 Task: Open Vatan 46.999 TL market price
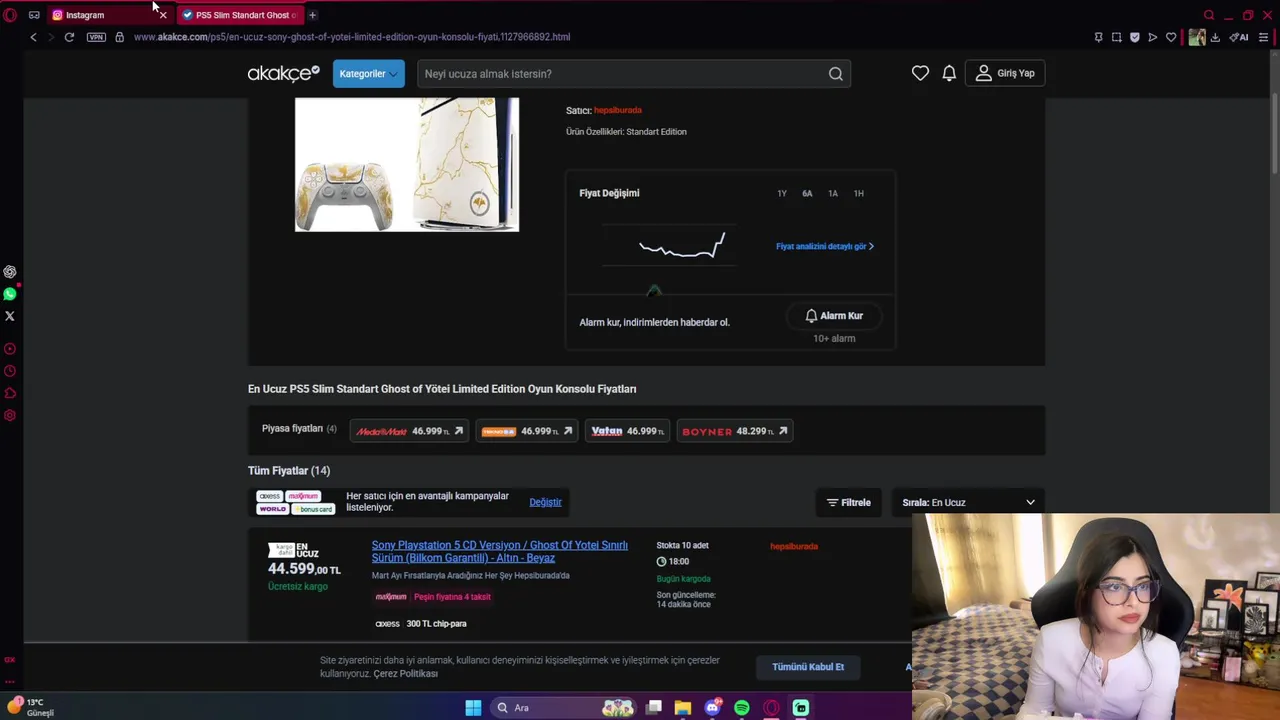[627, 431]
